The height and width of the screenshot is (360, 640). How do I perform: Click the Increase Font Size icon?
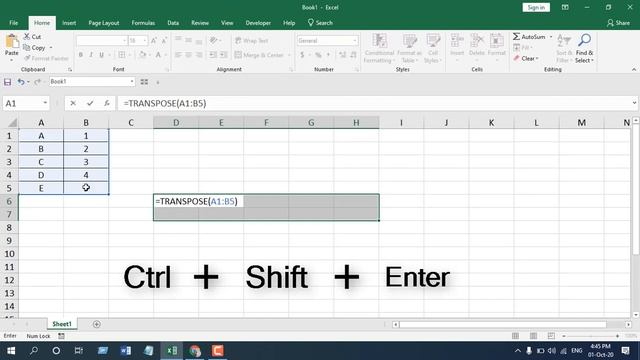tap(153, 40)
